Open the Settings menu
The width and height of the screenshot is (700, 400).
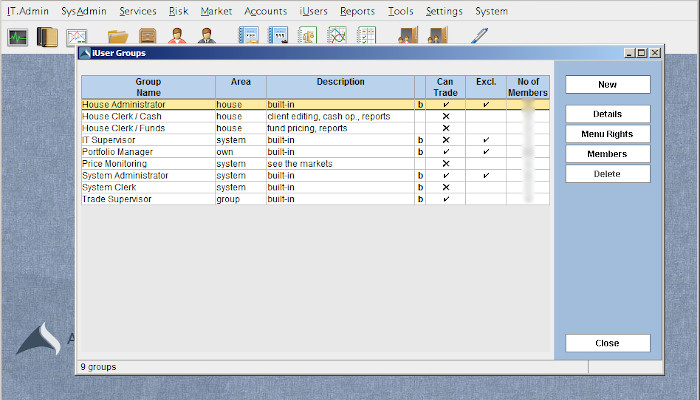(444, 11)
